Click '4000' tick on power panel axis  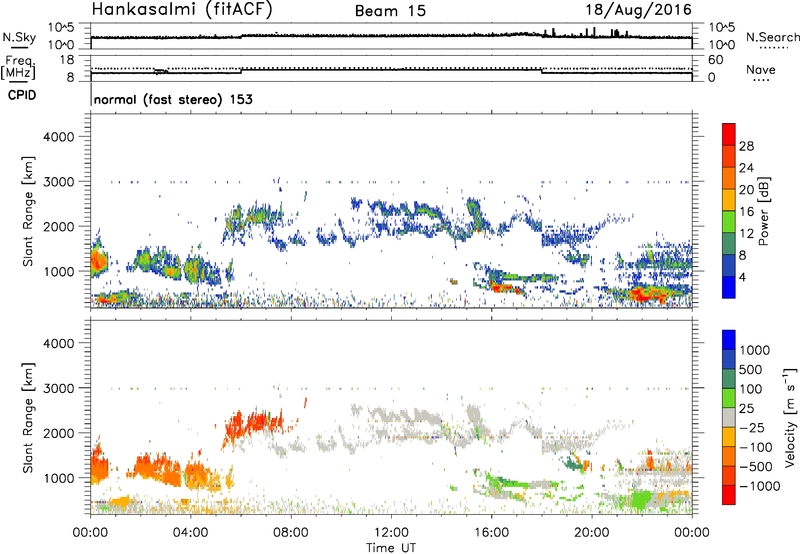[58, 137]
